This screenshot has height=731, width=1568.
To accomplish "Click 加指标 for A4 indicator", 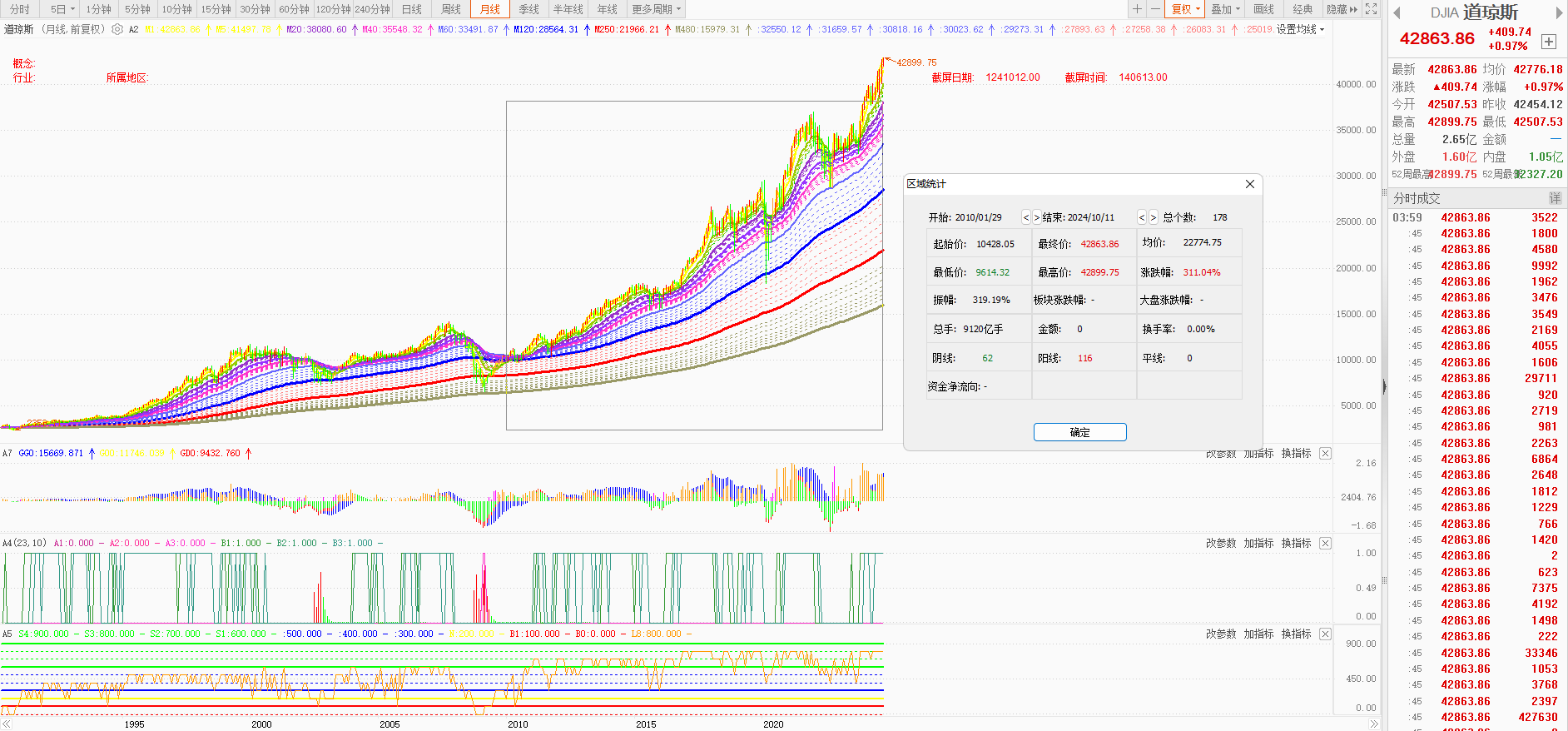I will [x=1259, y=543].
